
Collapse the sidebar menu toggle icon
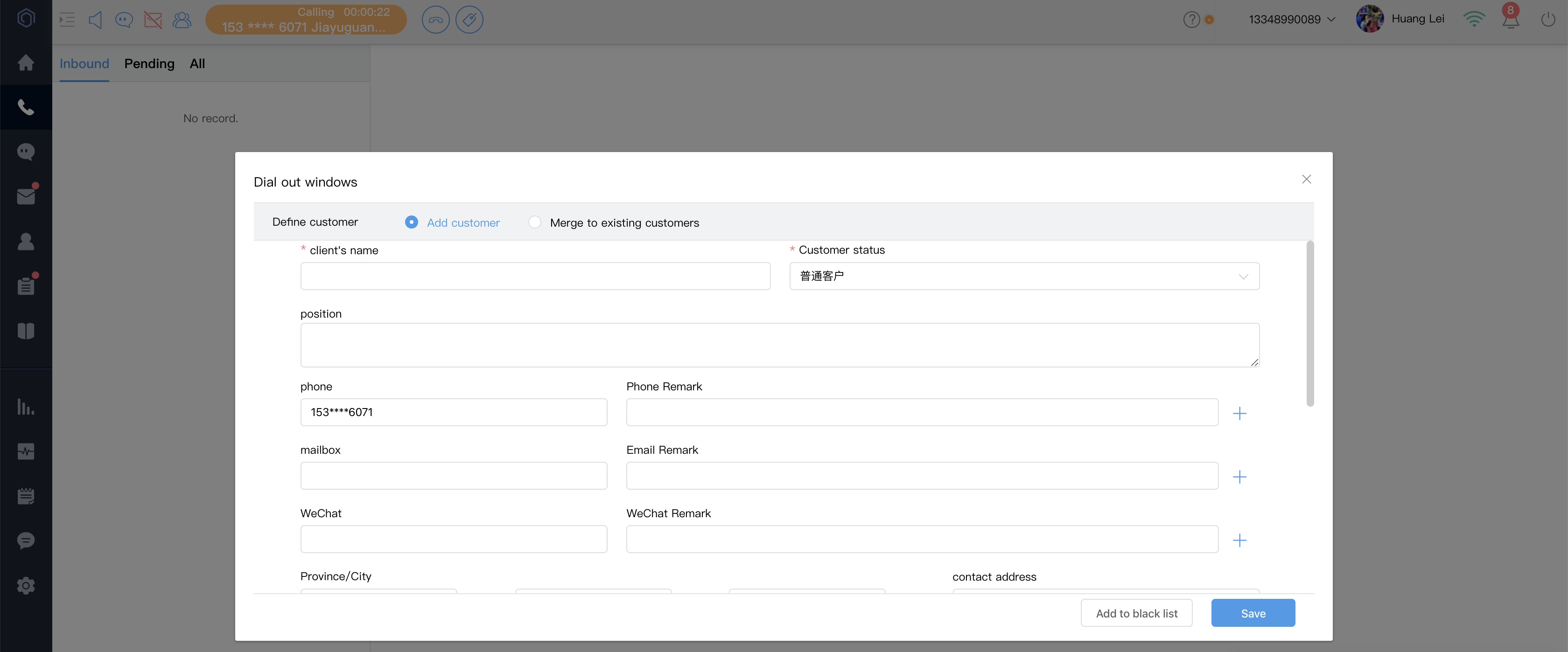point(67,20)
